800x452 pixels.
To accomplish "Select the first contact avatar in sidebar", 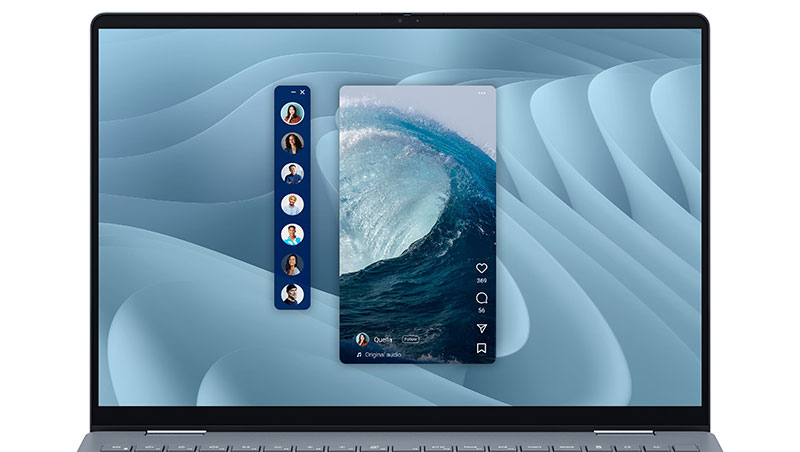I will click(292, 112).
